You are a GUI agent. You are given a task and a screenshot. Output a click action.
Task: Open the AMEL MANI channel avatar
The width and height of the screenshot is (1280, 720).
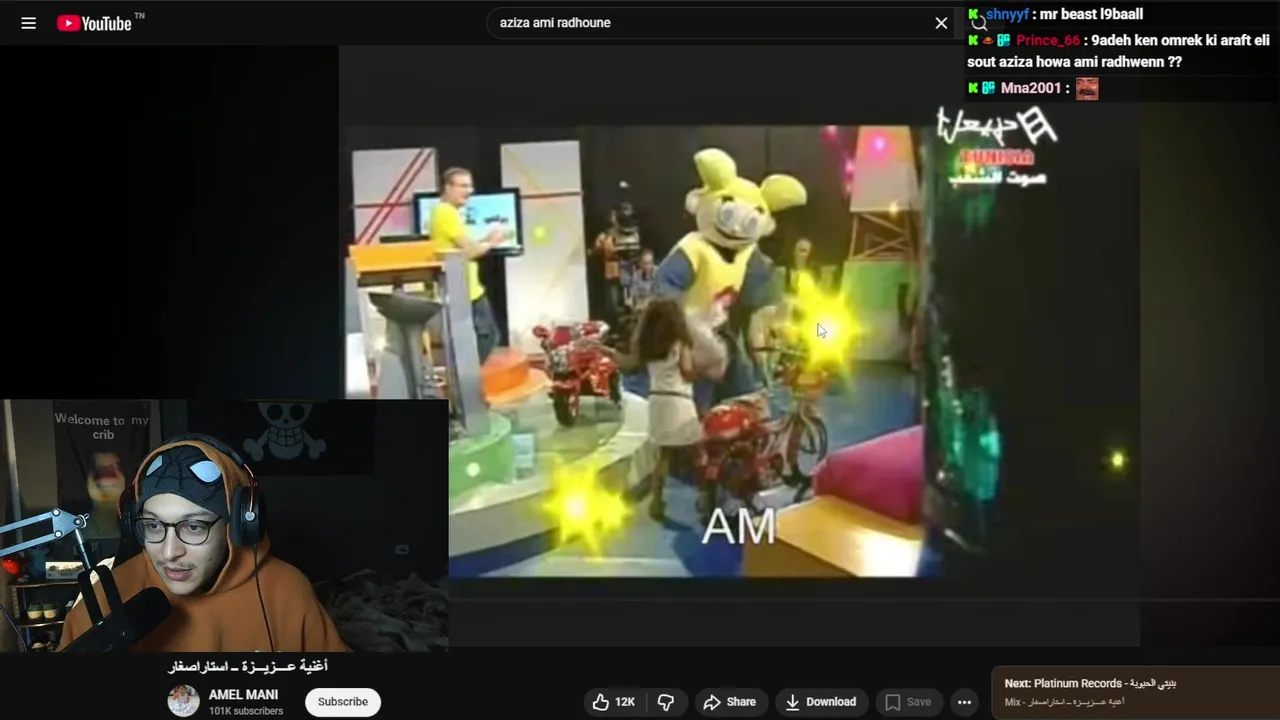183,701
